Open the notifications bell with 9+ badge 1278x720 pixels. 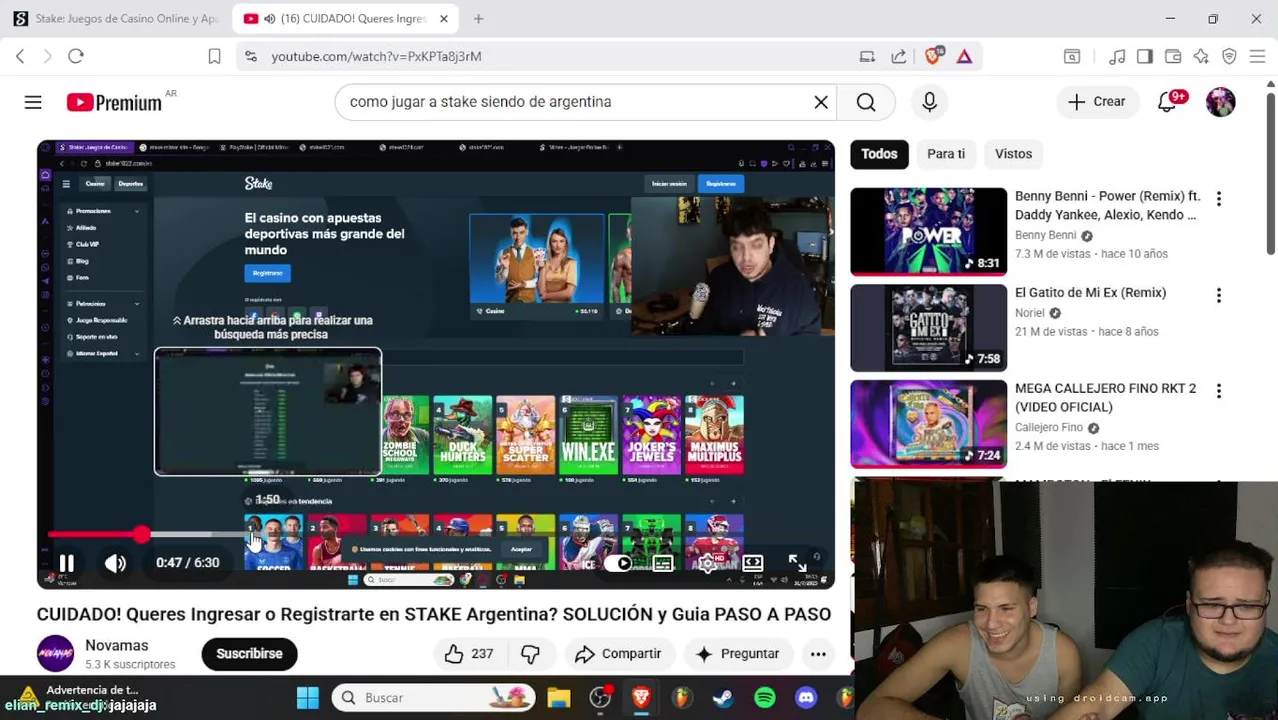1168,102
